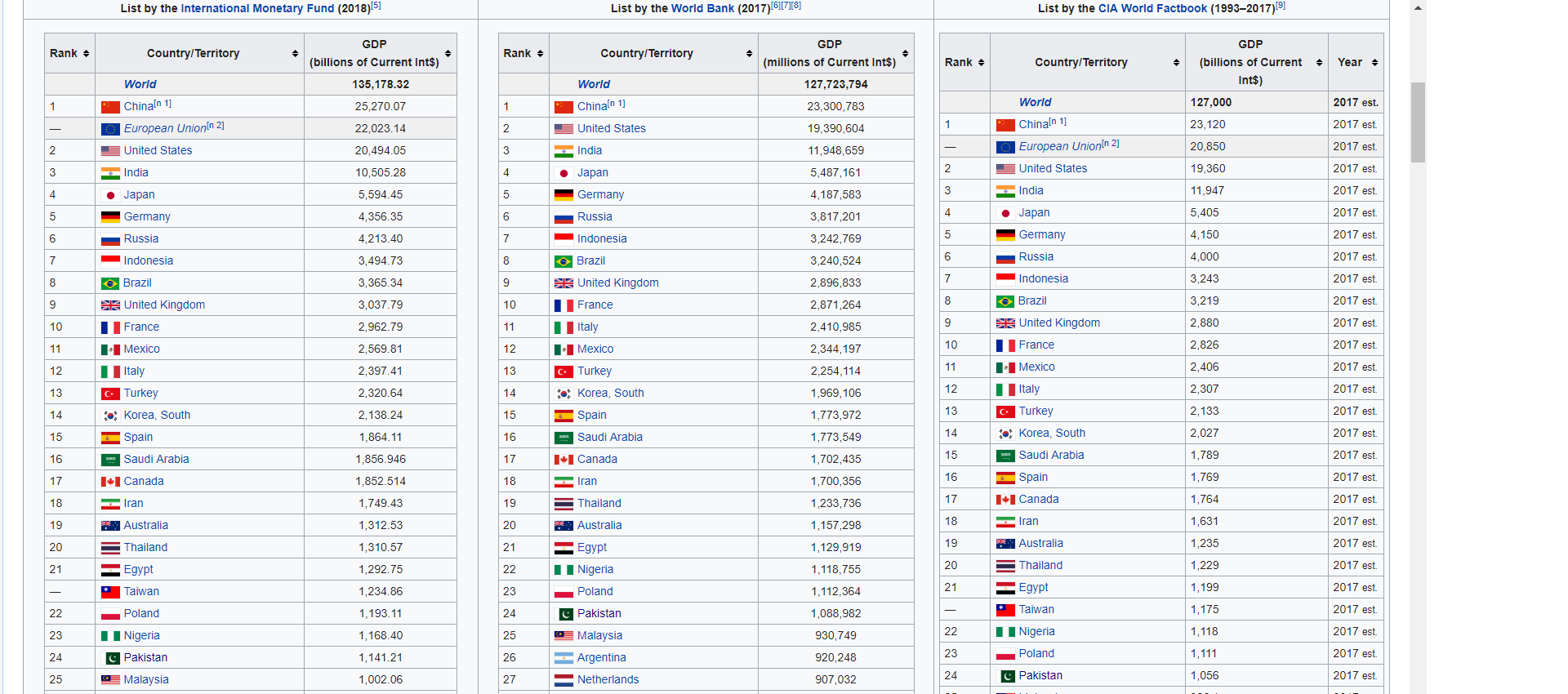1568x694 pixels.
Task: Open Spain link in World Bank table
Action: (591, 415)
